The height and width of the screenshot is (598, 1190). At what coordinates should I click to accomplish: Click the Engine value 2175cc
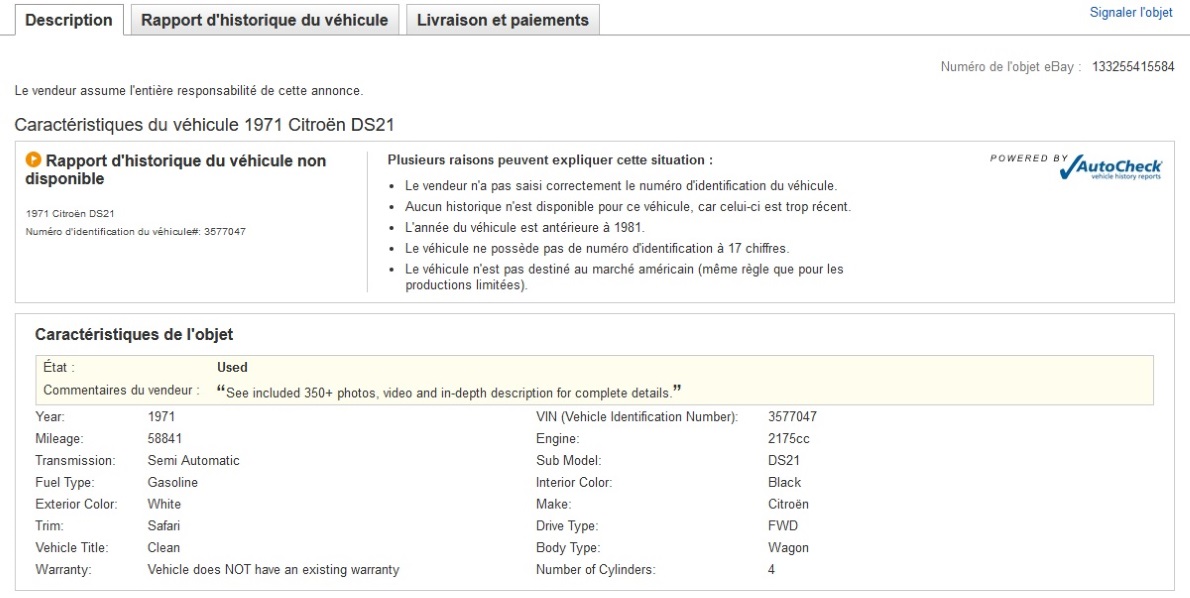tap(789, 439)
